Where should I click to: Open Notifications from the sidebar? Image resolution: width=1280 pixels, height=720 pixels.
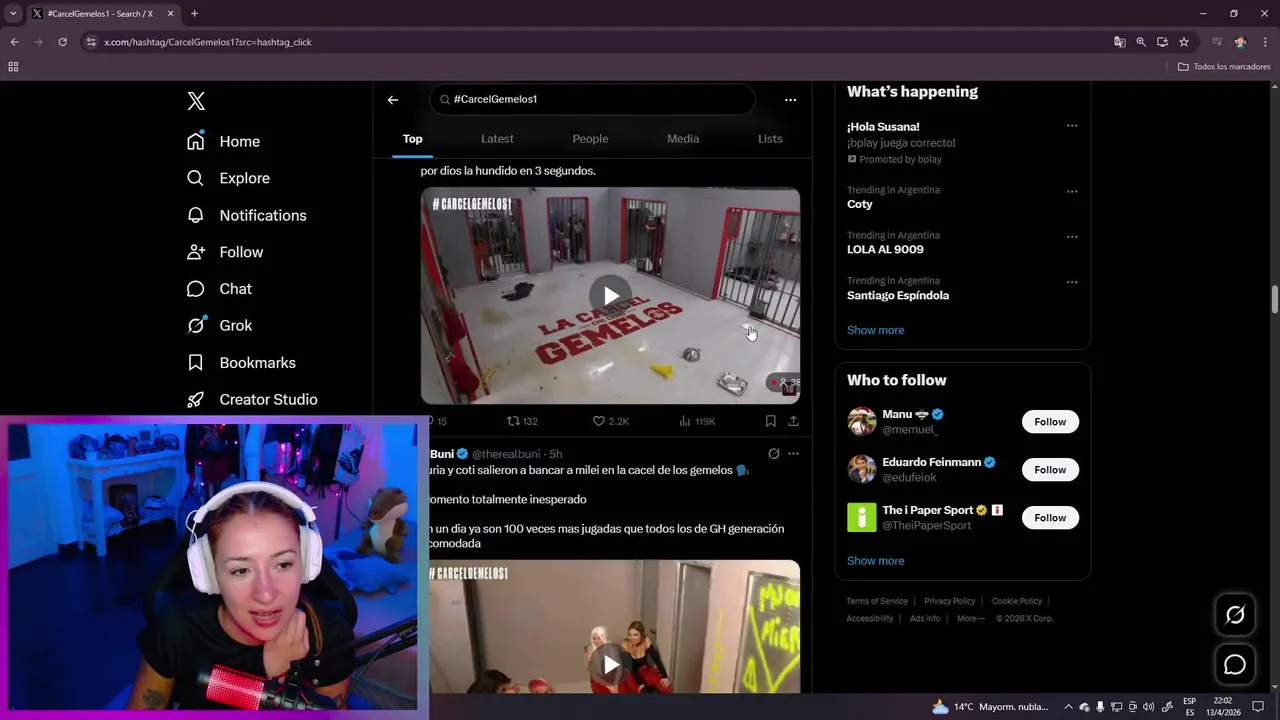pos(247,215)
